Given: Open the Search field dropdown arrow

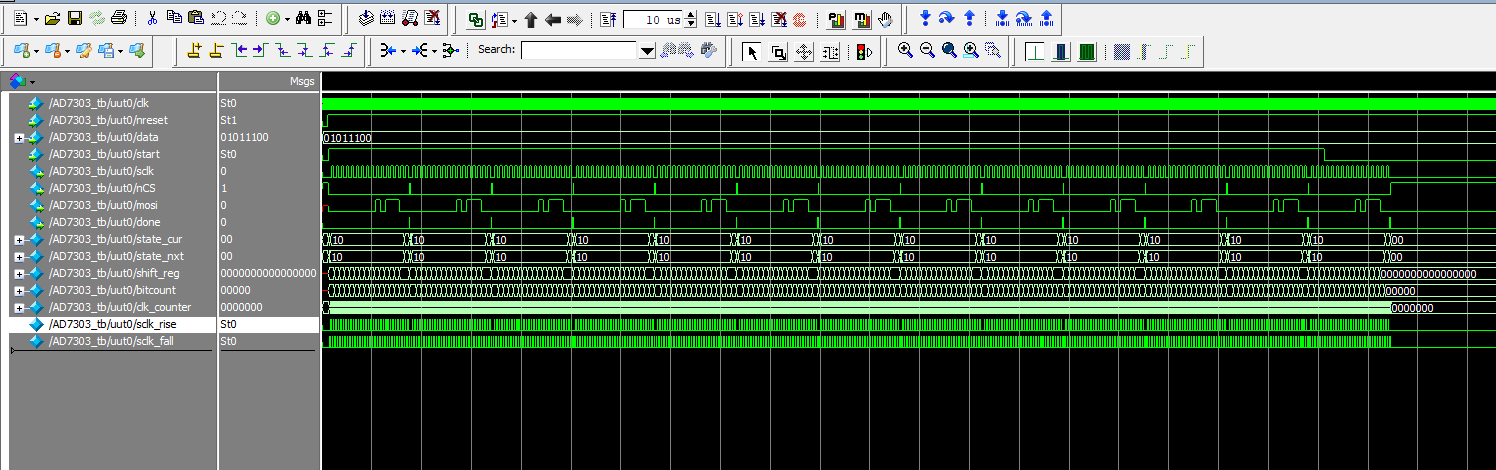Looking at the screenshot, I should (646, 50).
